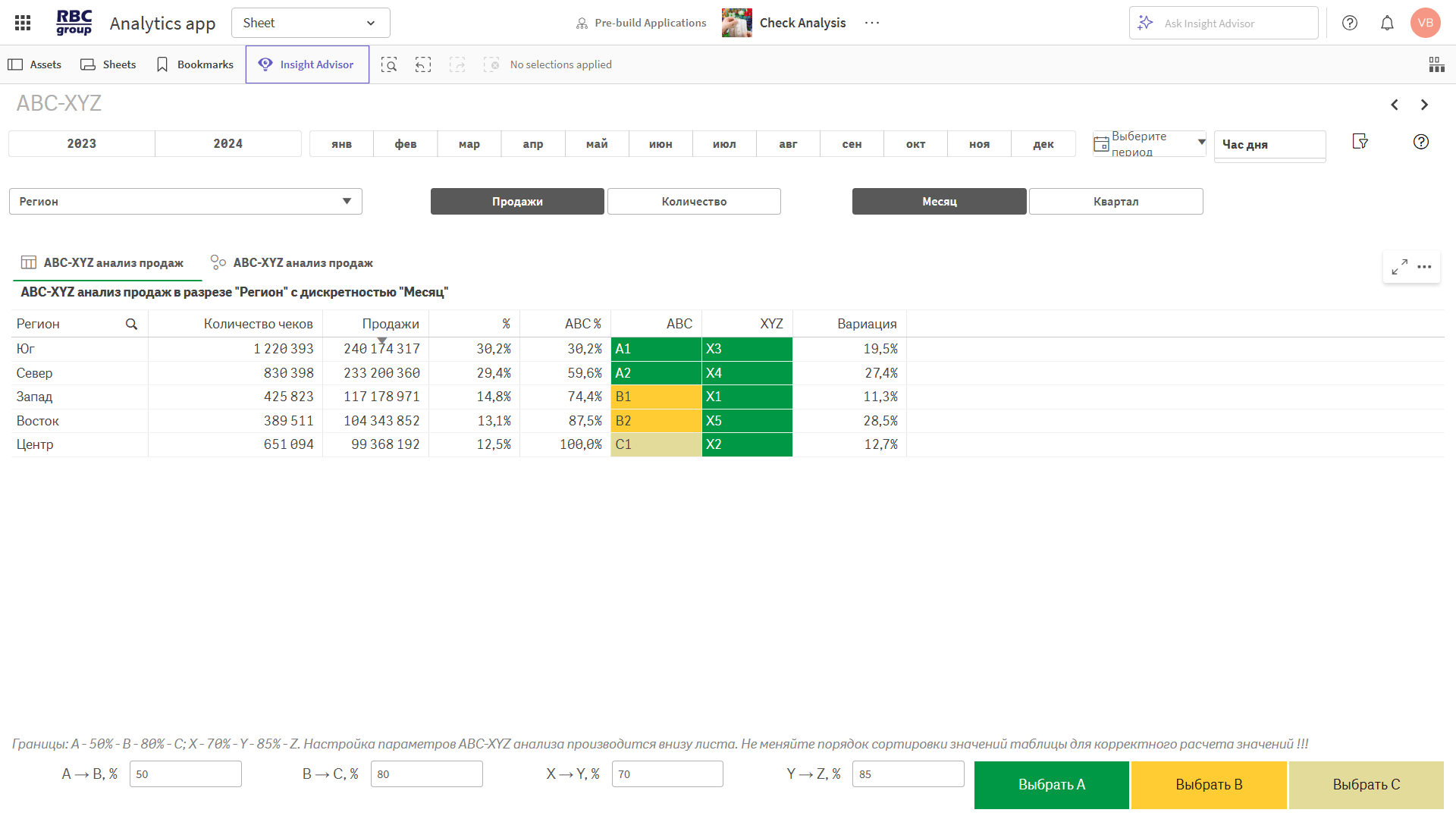Search in Регион column header

131,324
